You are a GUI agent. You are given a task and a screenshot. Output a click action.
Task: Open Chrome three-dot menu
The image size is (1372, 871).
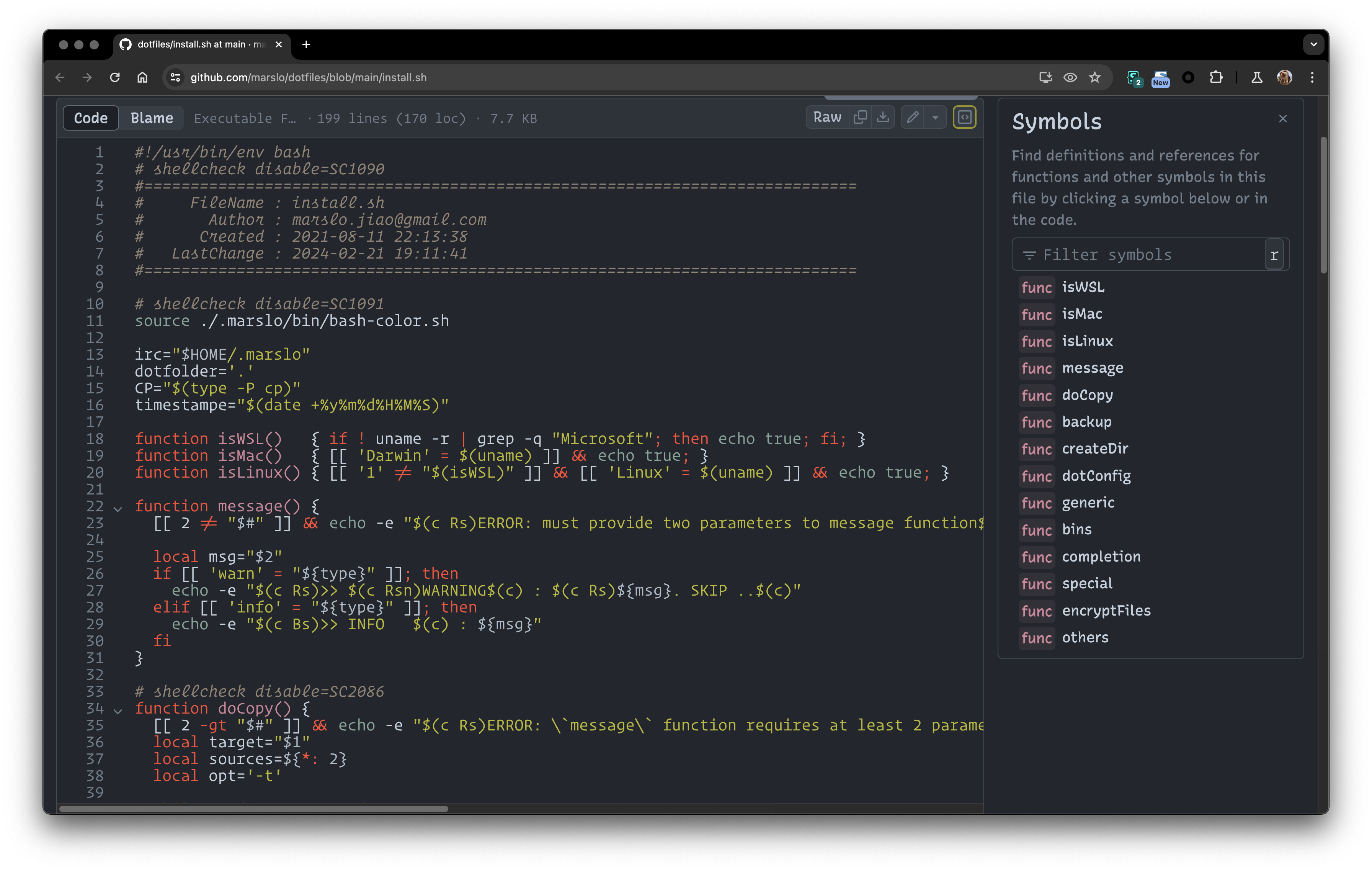1312,77
